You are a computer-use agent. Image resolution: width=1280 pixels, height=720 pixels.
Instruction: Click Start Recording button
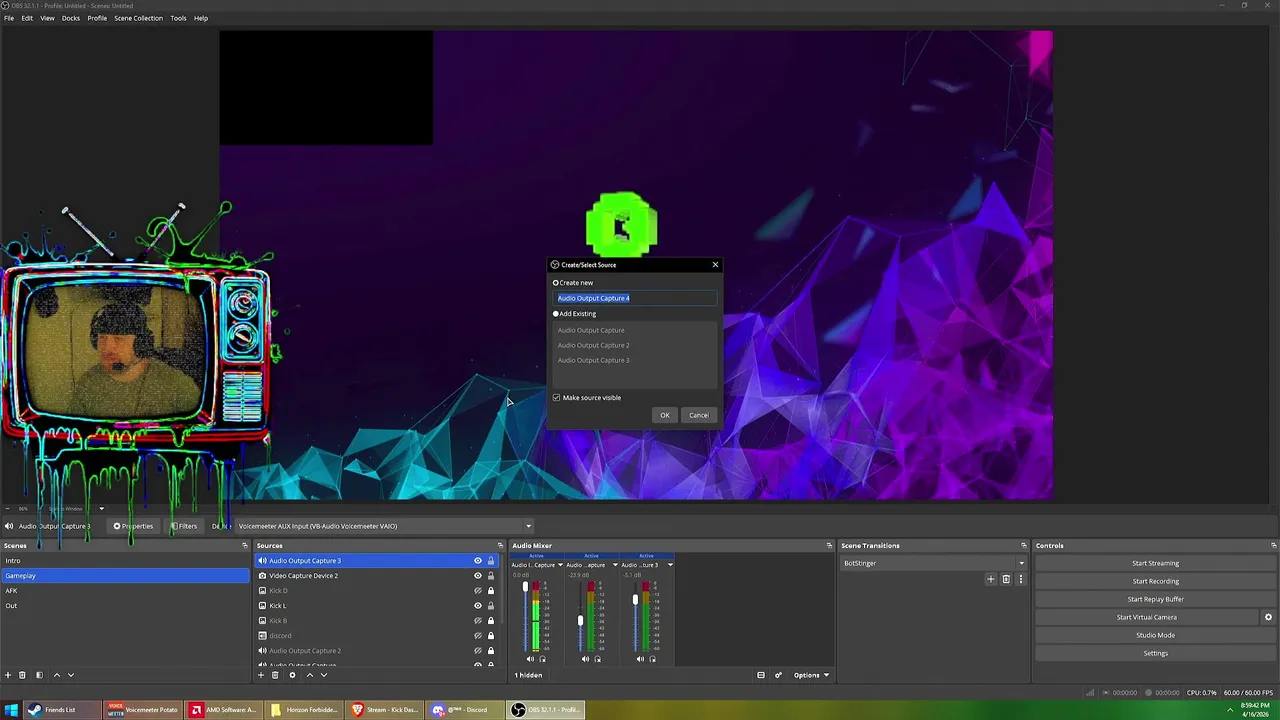tap(1155, 581)
